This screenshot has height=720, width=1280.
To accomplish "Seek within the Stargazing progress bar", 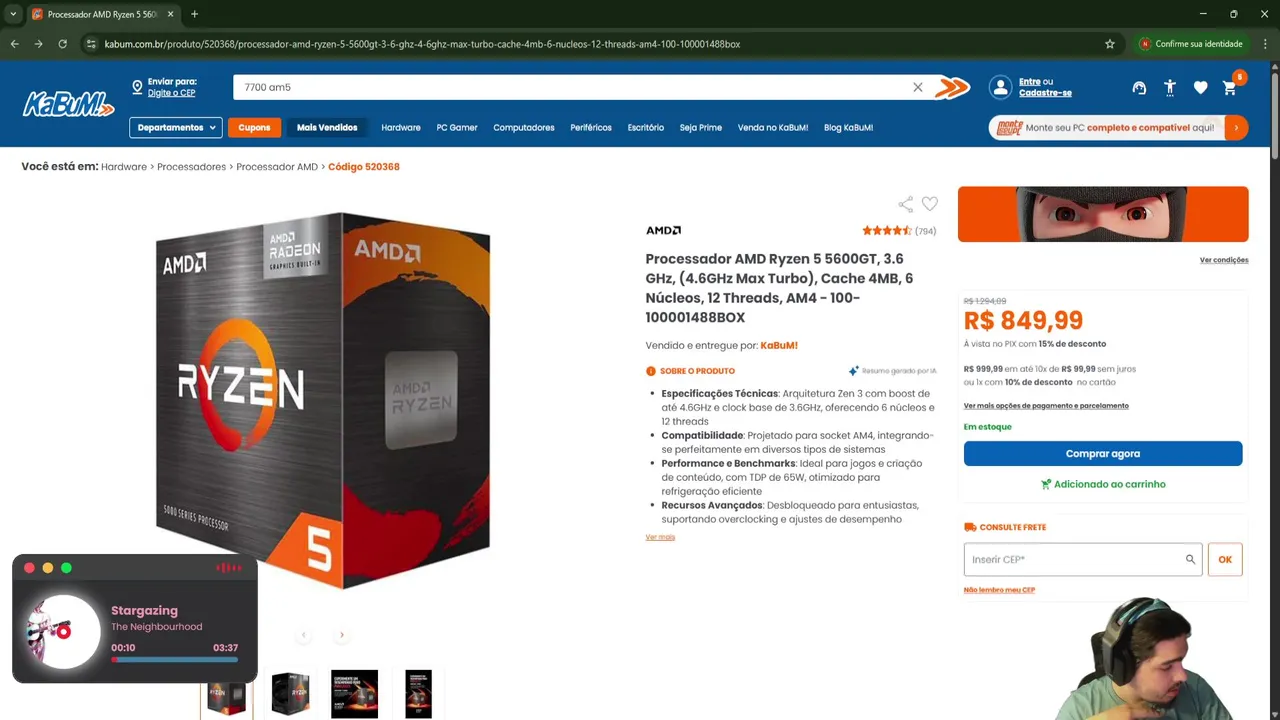I will click(x=175, y=660).
